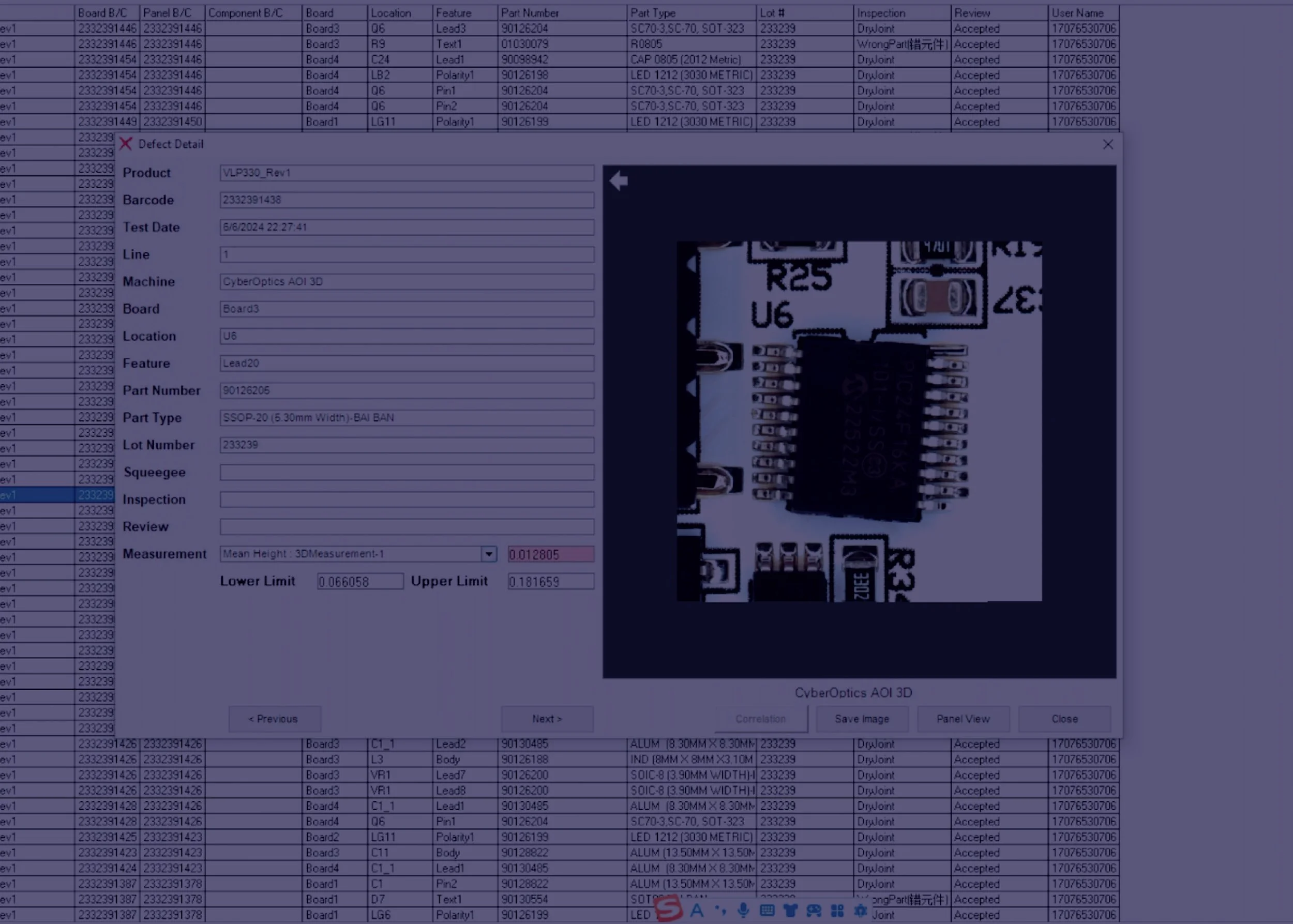Image resolution: width=1293 pixels, height=924 pixels.
Task: Click feature cell Lead7
Action: coord(465,775)
